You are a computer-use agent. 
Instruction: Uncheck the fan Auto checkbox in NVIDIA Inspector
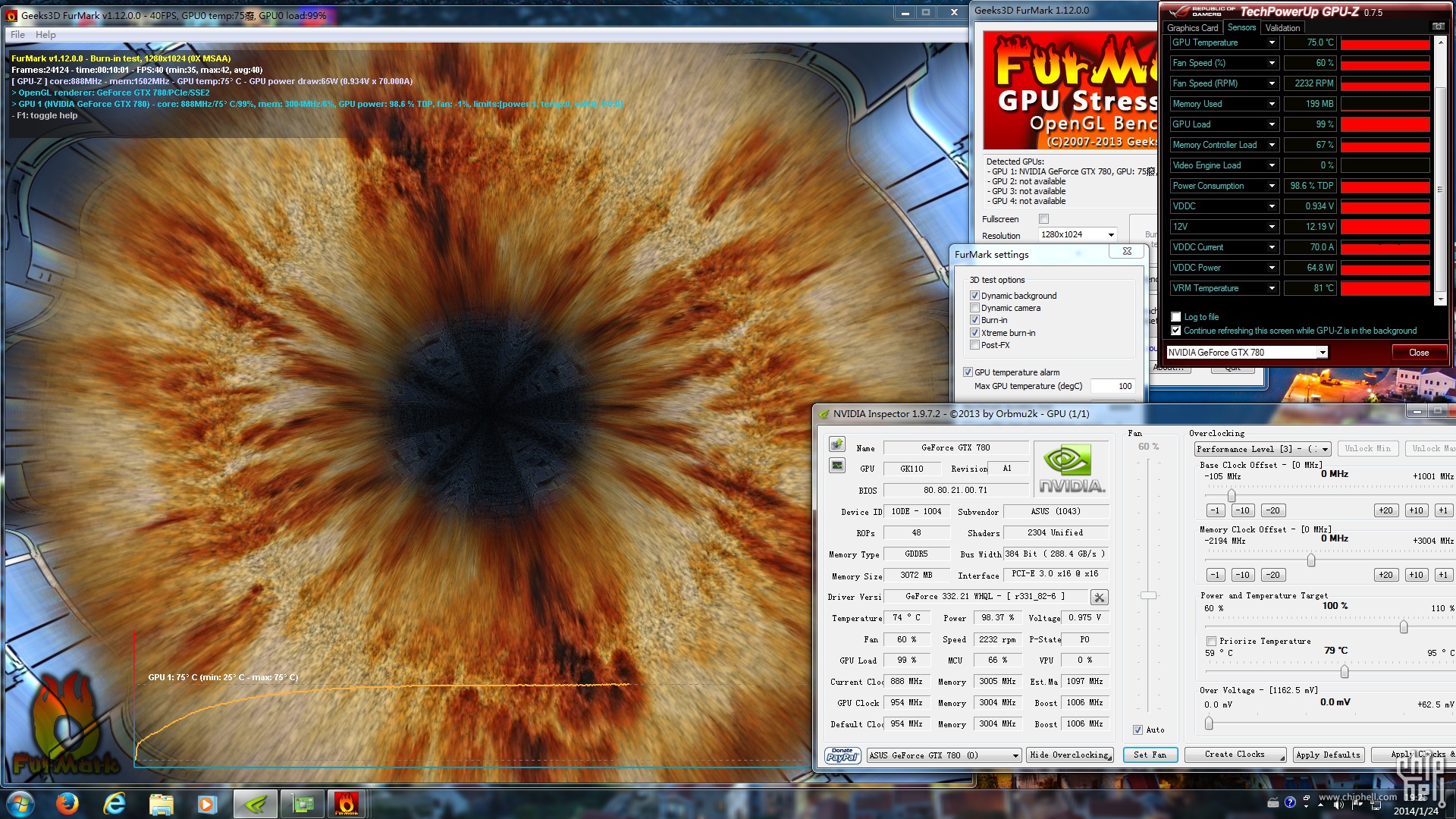coord(1137,730)
